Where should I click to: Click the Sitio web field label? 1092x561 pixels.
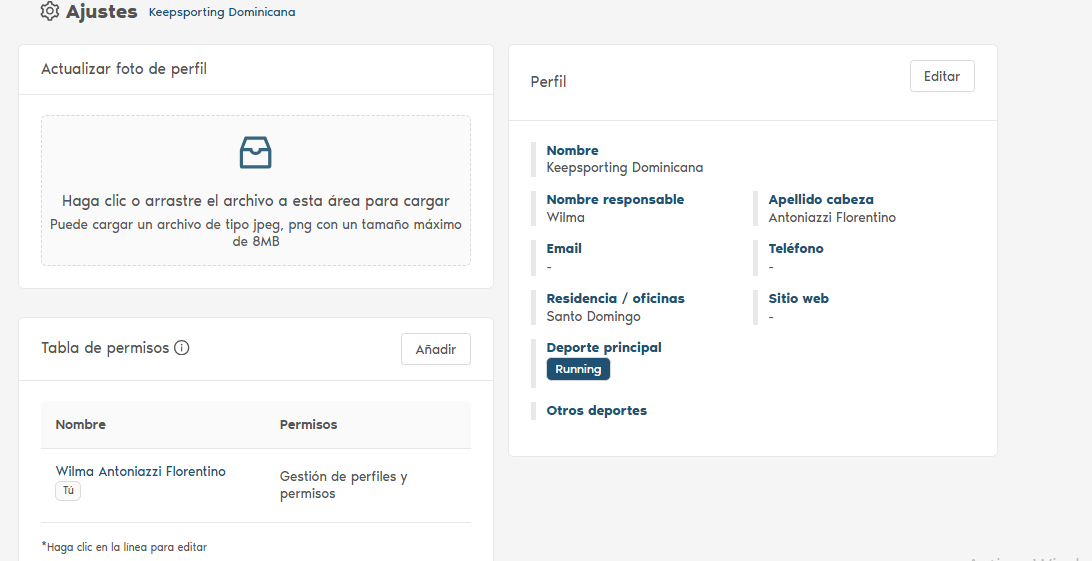point(798,298)
